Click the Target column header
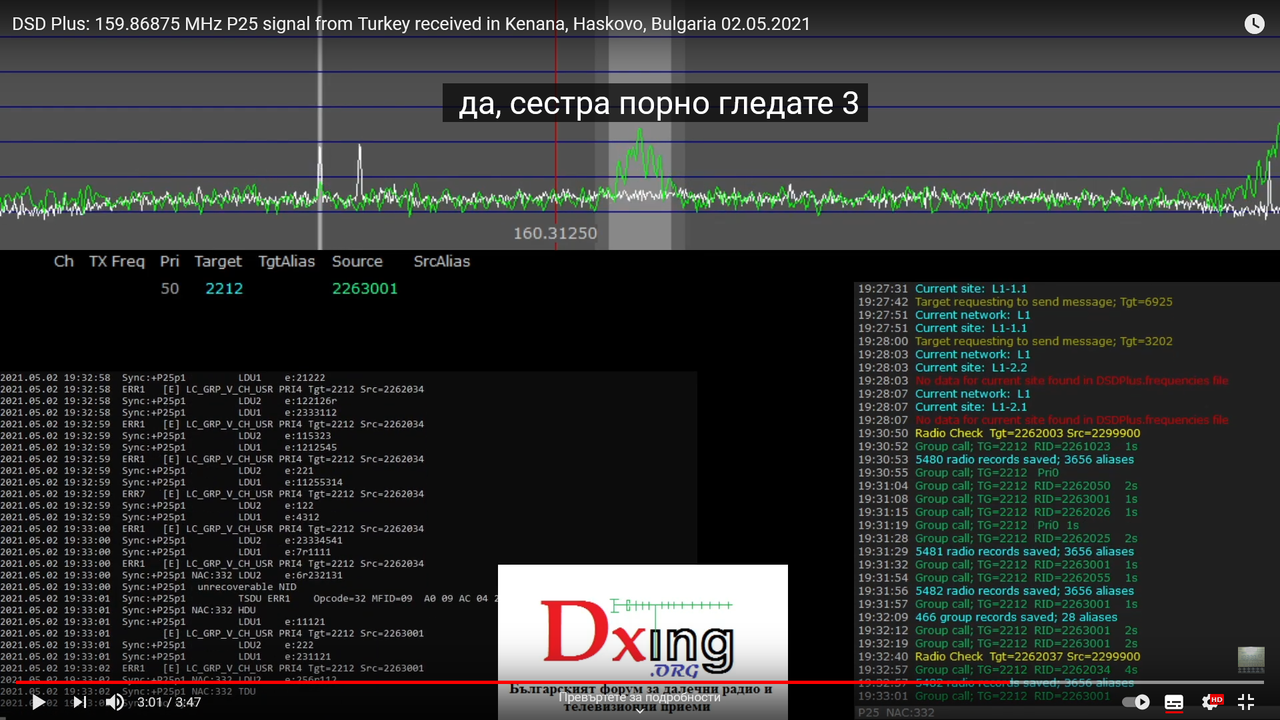 point(218,261)
